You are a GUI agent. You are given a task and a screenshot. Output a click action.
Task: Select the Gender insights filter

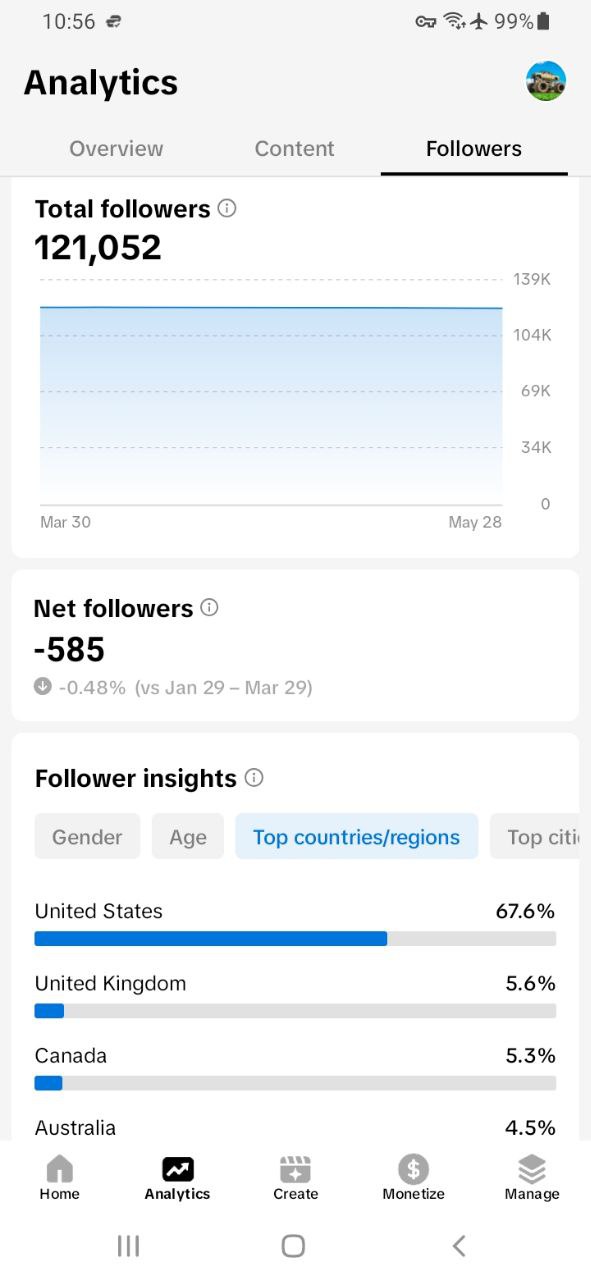coord(87,837)
